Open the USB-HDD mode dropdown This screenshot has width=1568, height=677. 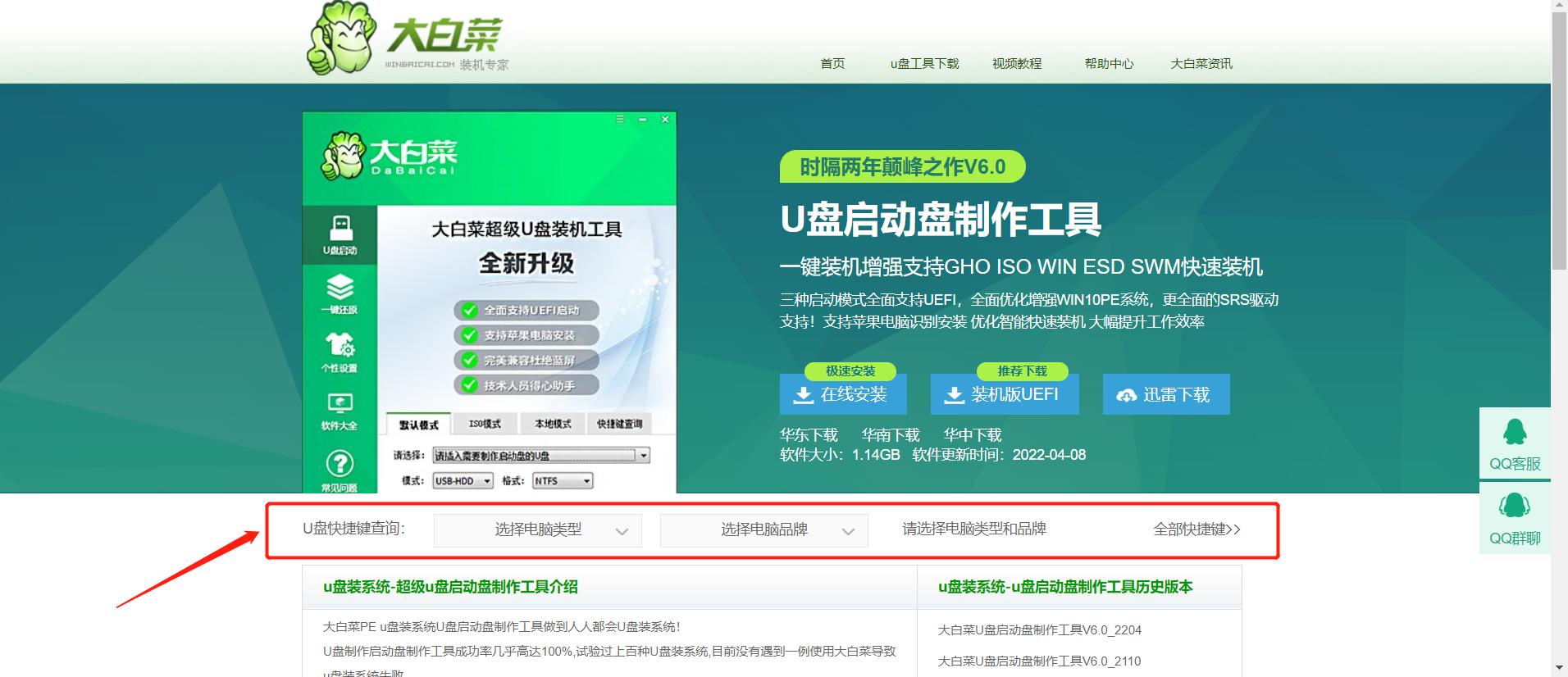(x=463, y=481)
